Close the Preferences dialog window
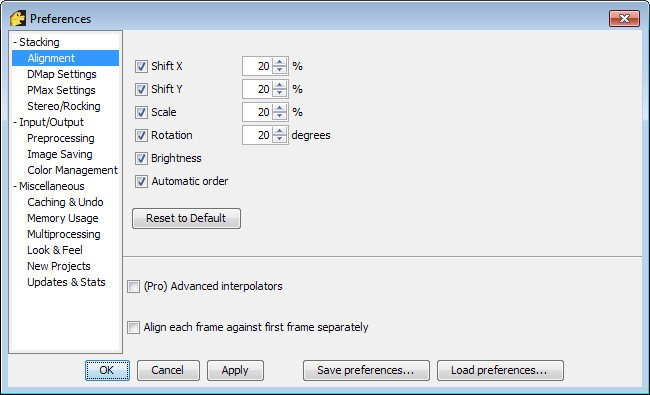Image resolution: width=650 pixels, height=395 pixels. (x=624, y=19)
